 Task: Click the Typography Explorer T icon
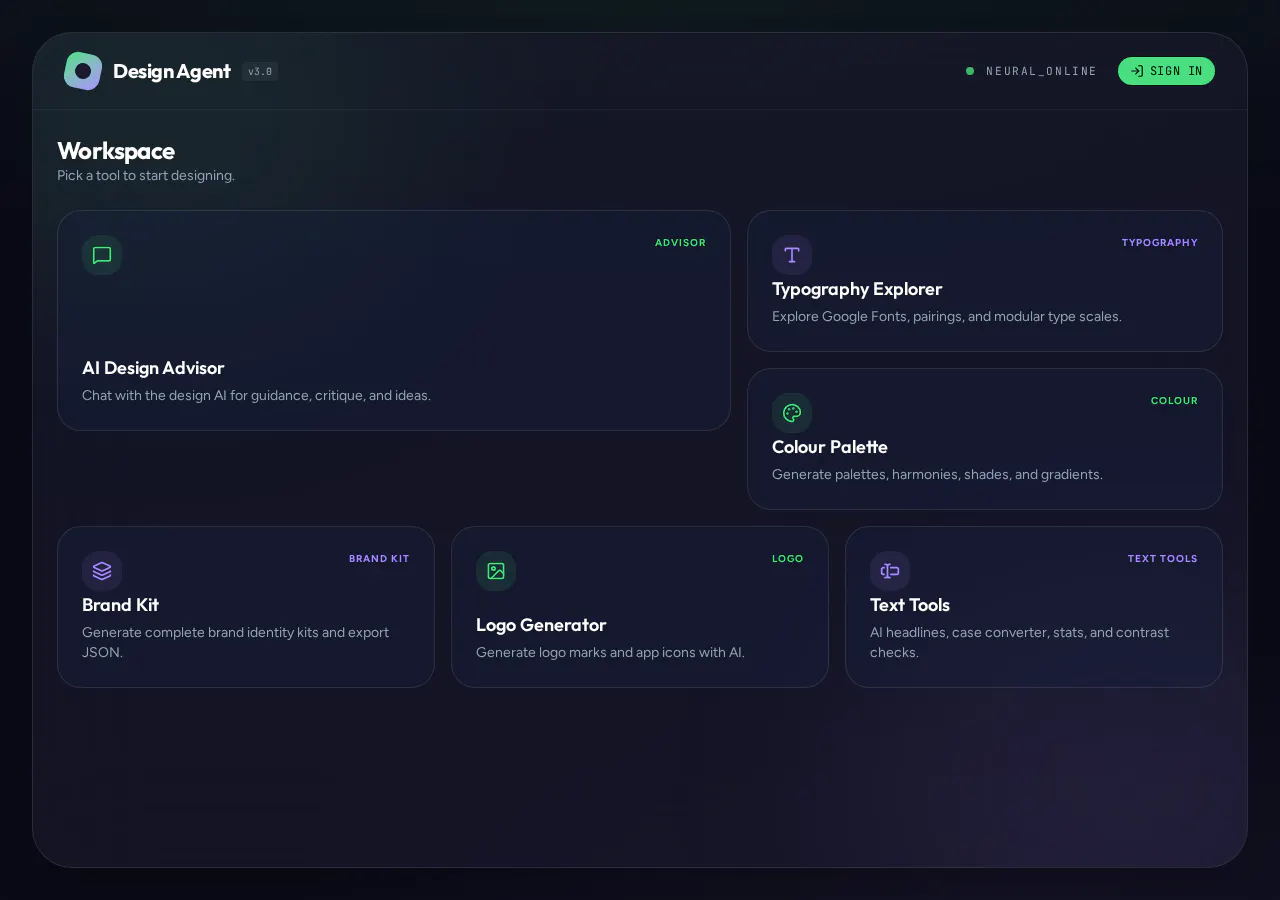point(792,255)
